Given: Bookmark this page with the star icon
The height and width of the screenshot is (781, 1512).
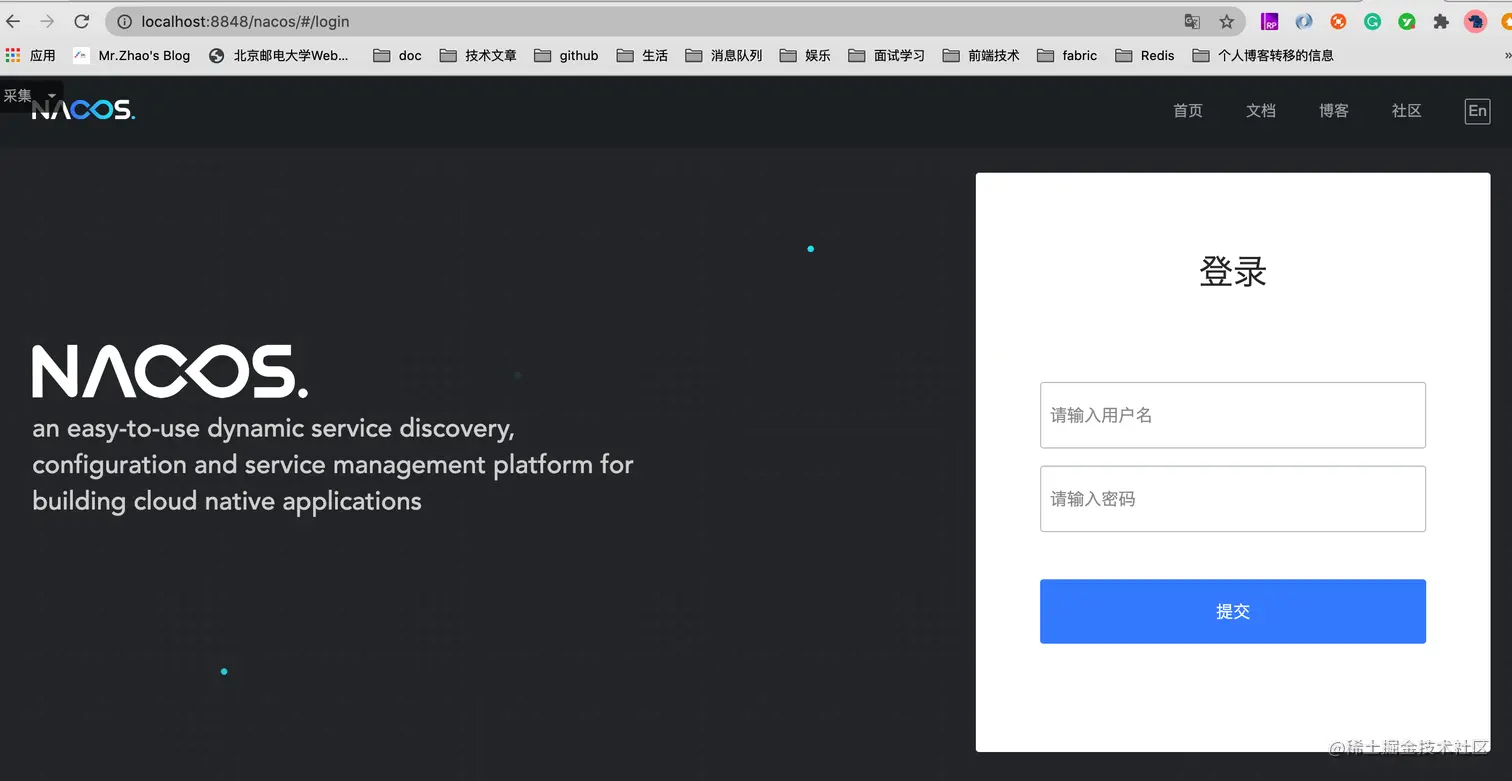Looking at the screenshot, I should 1226,21.
